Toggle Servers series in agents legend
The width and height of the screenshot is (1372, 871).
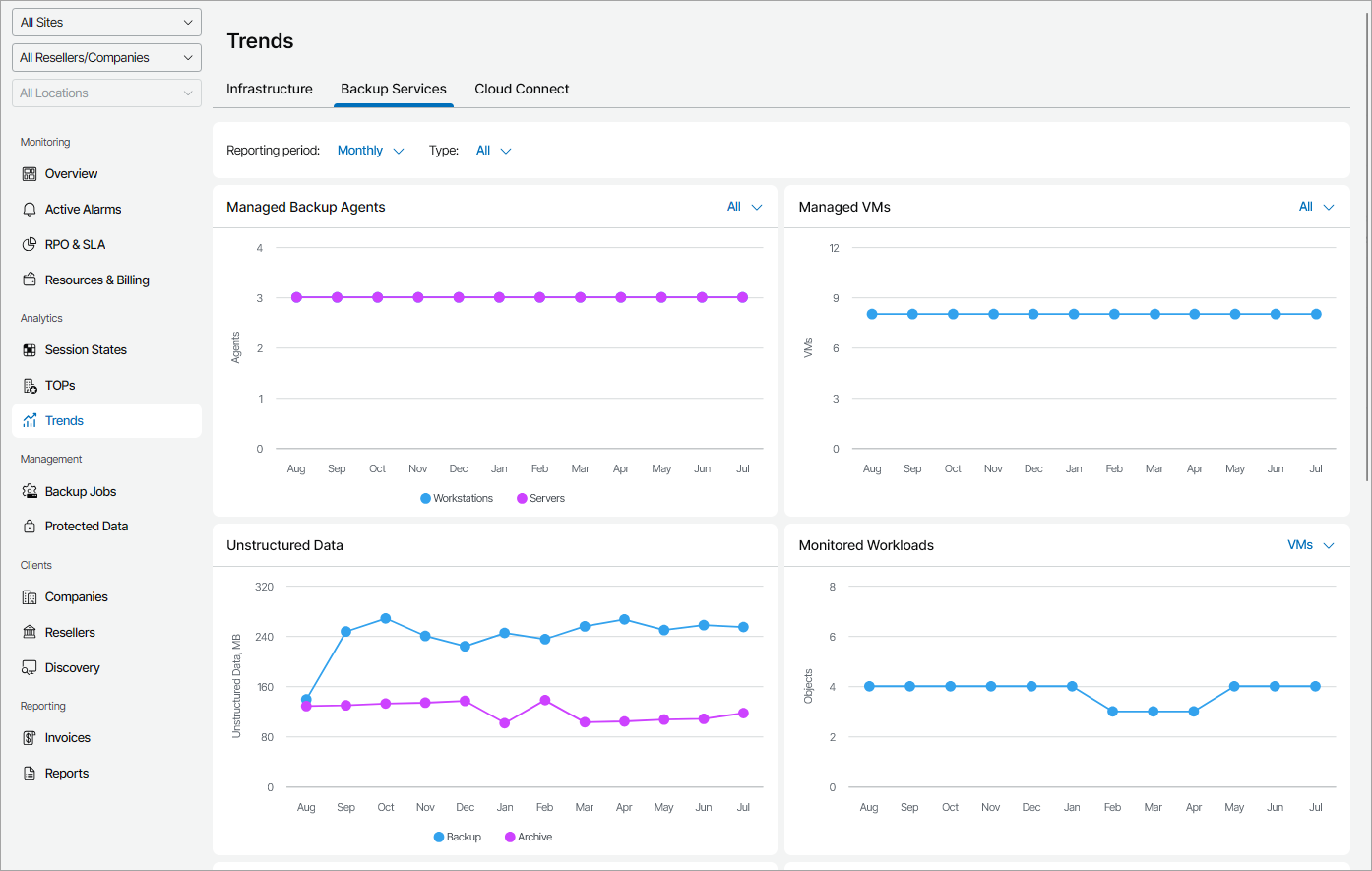click(x=541, y=499)
